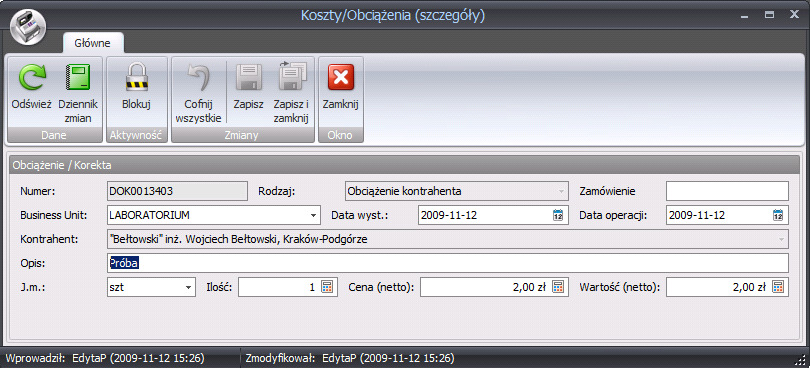Screen dimensions: 810x368
Task: Click the Numer field DOK0013403
Action: pyautogui.click(x=177, y=191)
